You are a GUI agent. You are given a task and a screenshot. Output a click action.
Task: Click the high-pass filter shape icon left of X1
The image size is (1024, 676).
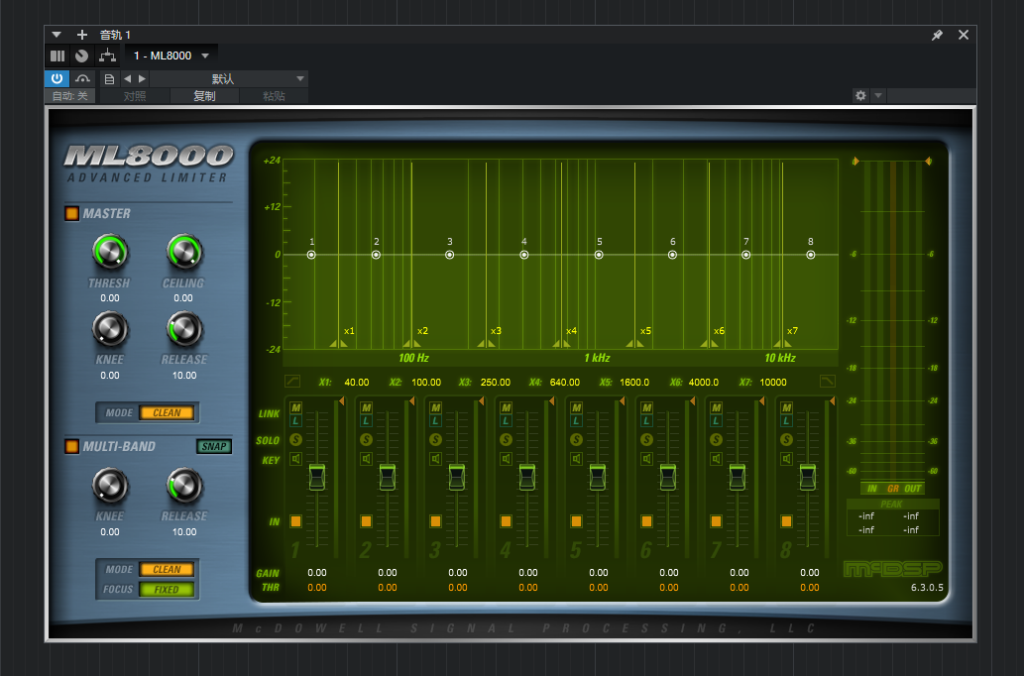293,381
